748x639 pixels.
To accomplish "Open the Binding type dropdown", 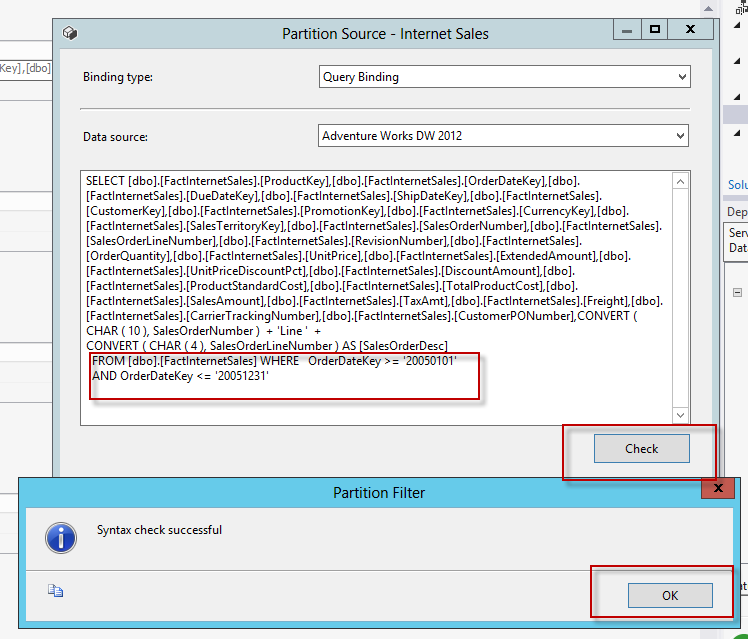I will tap(682, 77).
